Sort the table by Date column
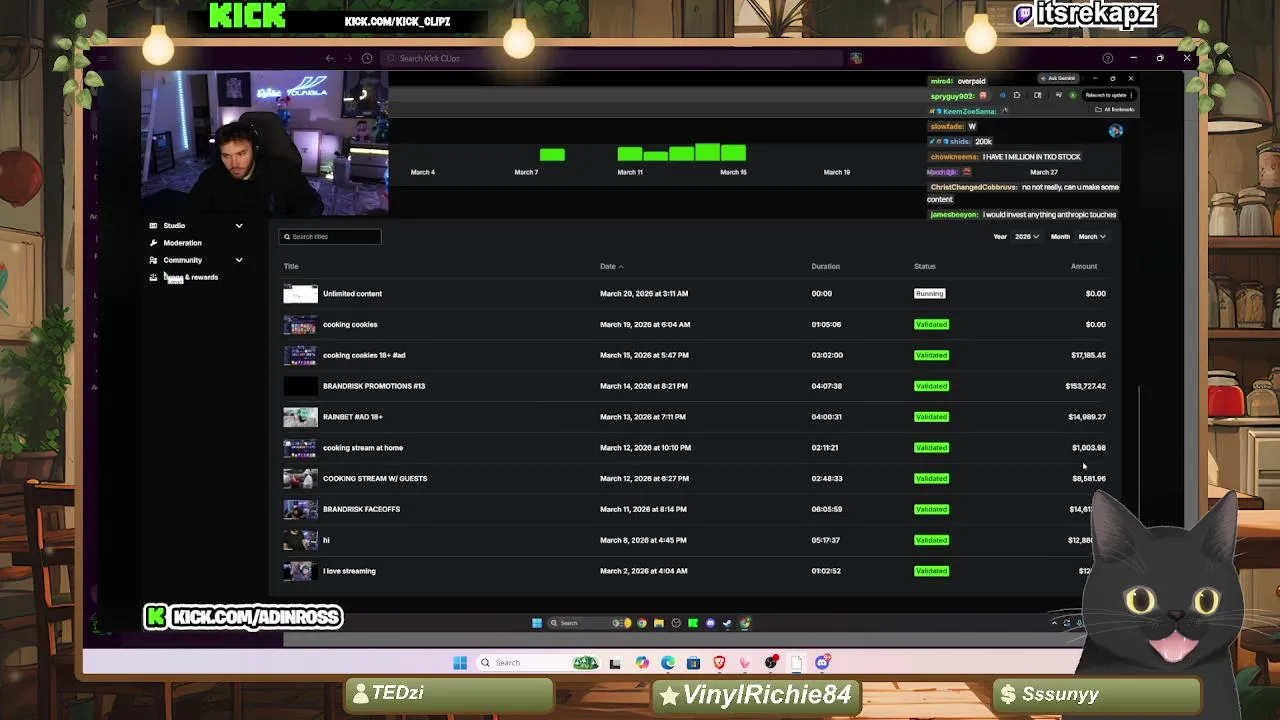The image size is (1280, 720). pos(611,266)
